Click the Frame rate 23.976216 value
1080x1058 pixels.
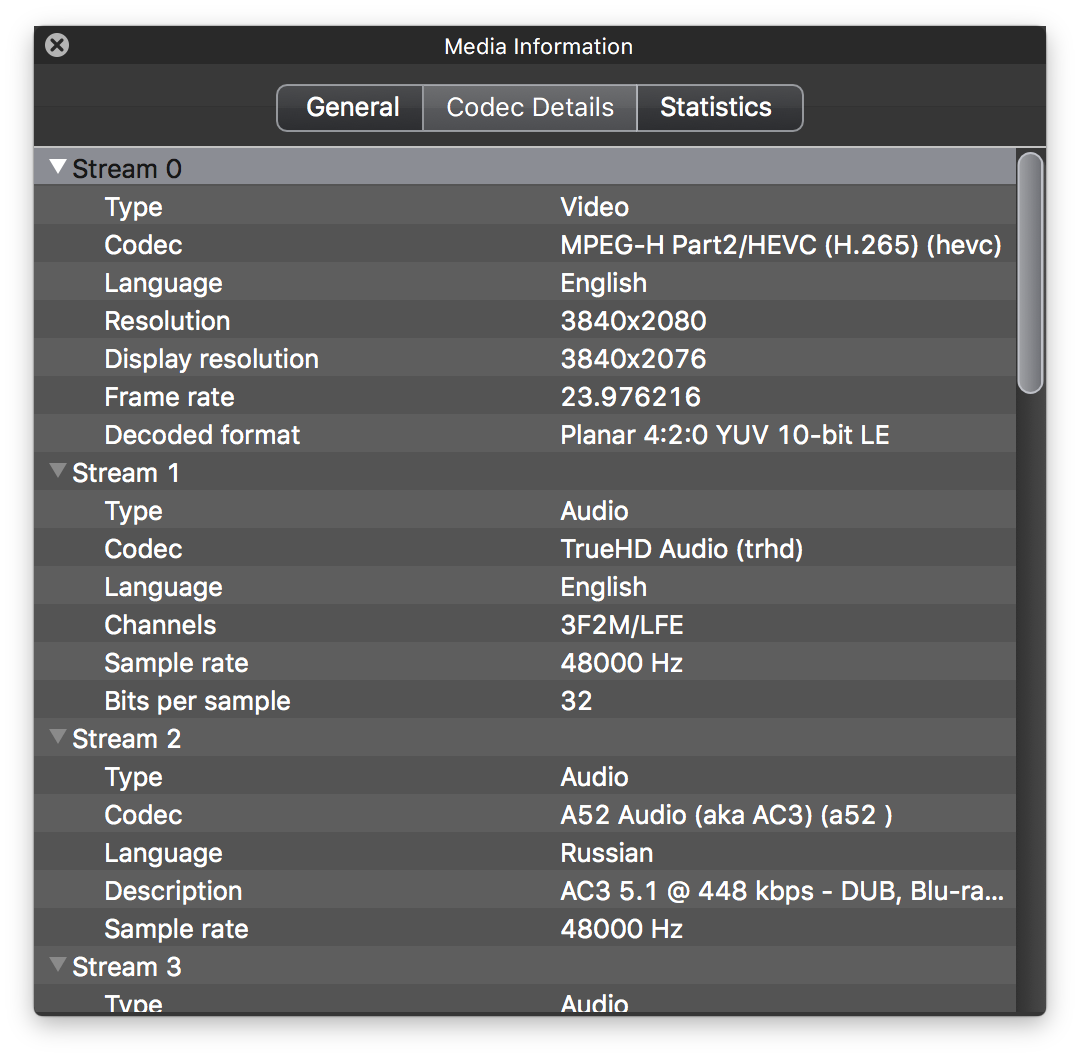coord(630,397)
